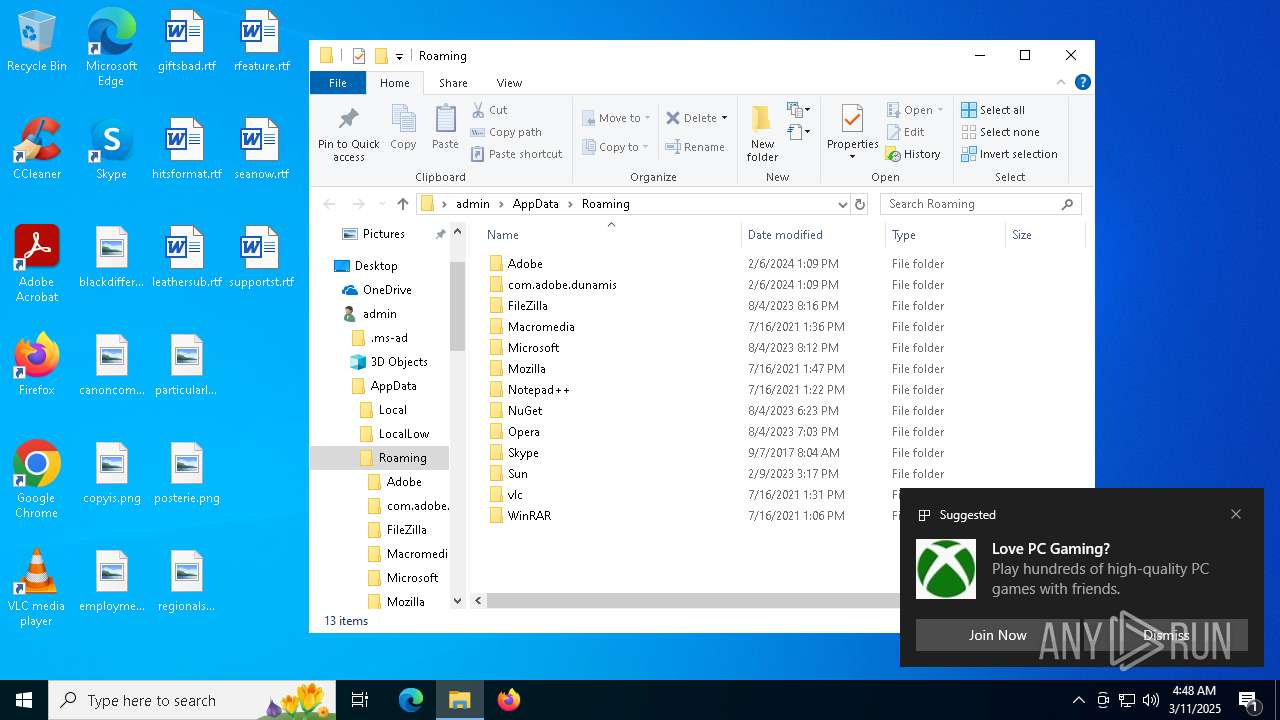Viewport: 1280px width, 720px height.
Task: Select LocalLow in navigation tree
Action: click(403, 434)
